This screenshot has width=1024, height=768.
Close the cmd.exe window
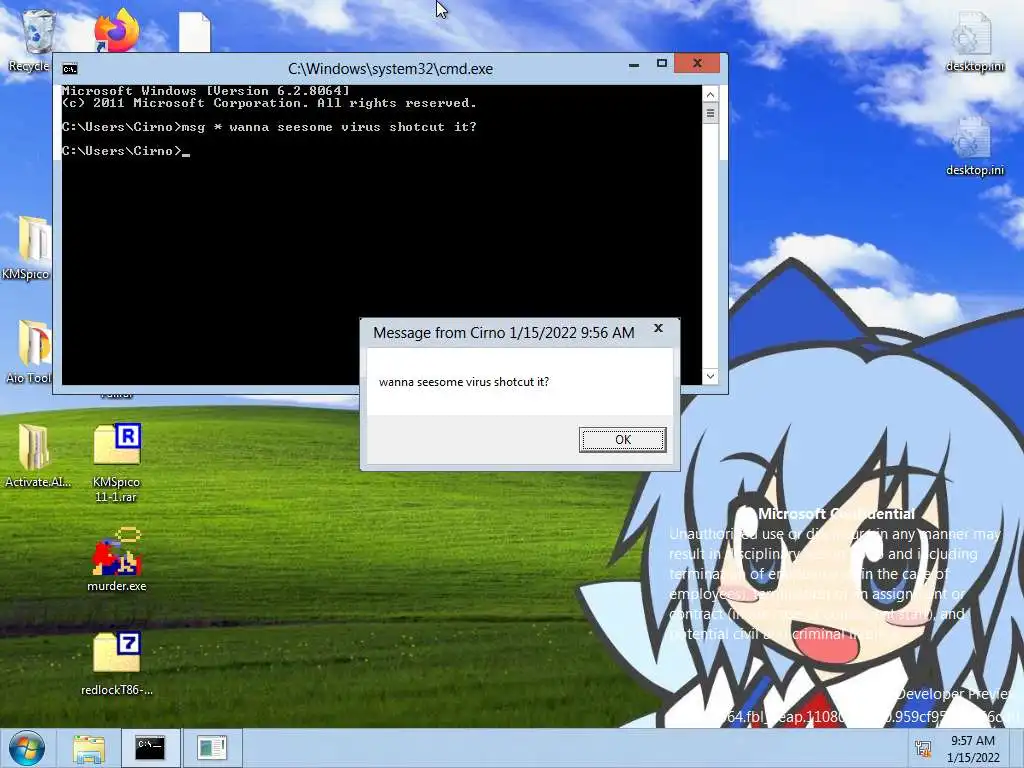click(x=697, y=63)
